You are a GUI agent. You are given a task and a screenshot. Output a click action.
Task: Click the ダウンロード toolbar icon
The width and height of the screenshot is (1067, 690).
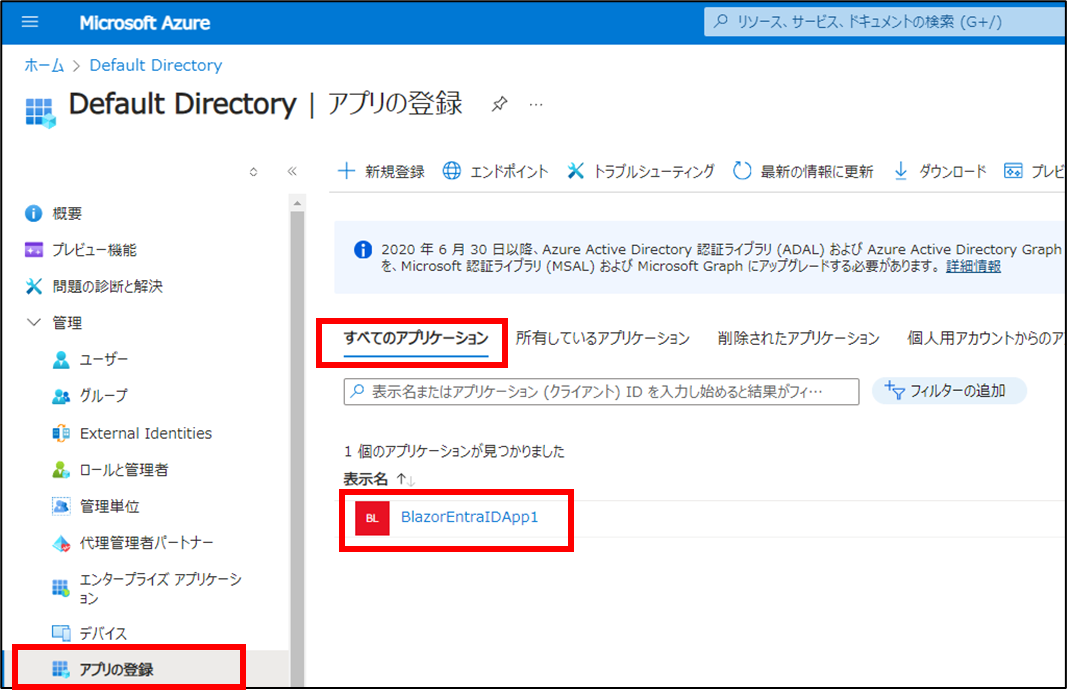[x=940, y=171]
